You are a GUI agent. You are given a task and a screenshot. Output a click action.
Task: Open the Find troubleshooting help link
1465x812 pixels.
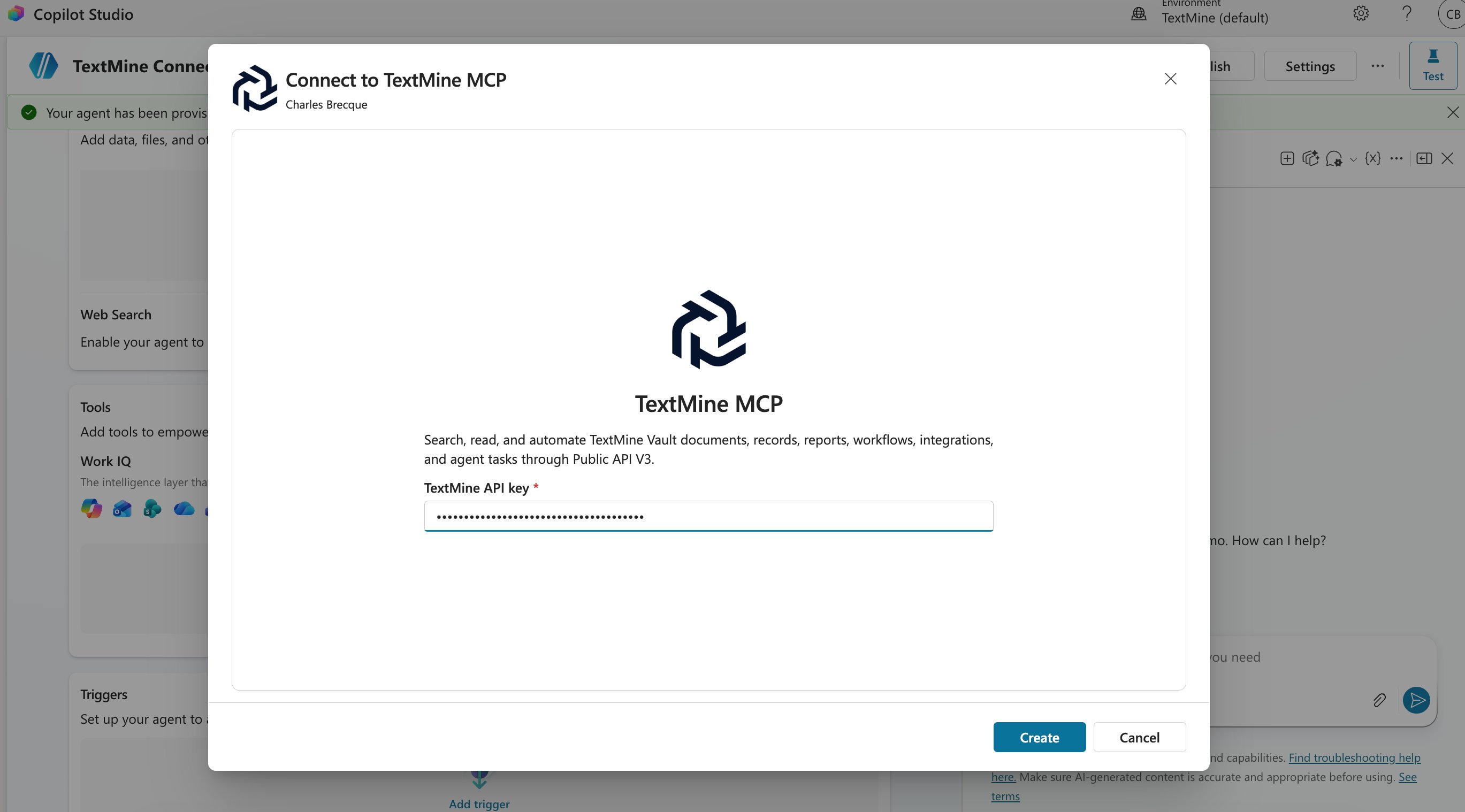[1354, 757]
